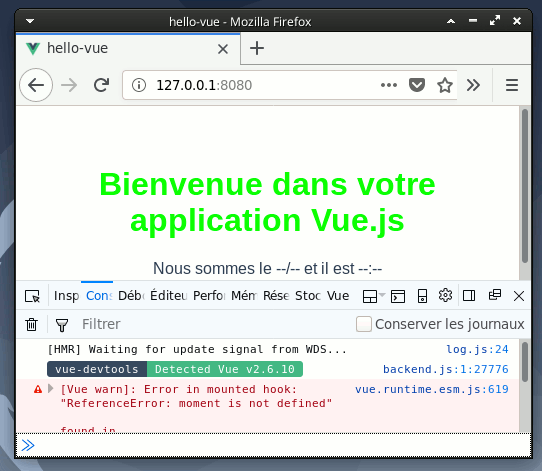Open devtools in separate window
Image resolution: width=542 pixels, height=471 pixels.
[495, 295]
